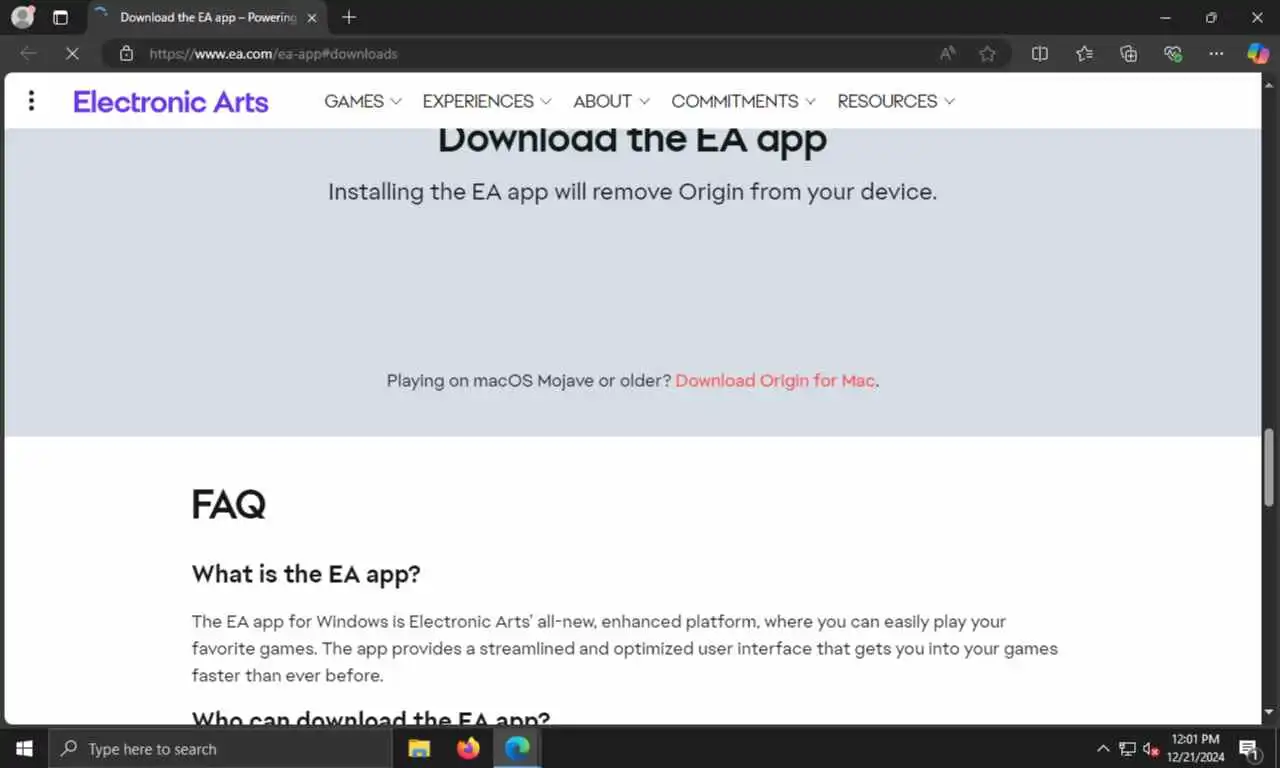
Task: Open File Explorer from taskbar
Action: coord(419,748)
